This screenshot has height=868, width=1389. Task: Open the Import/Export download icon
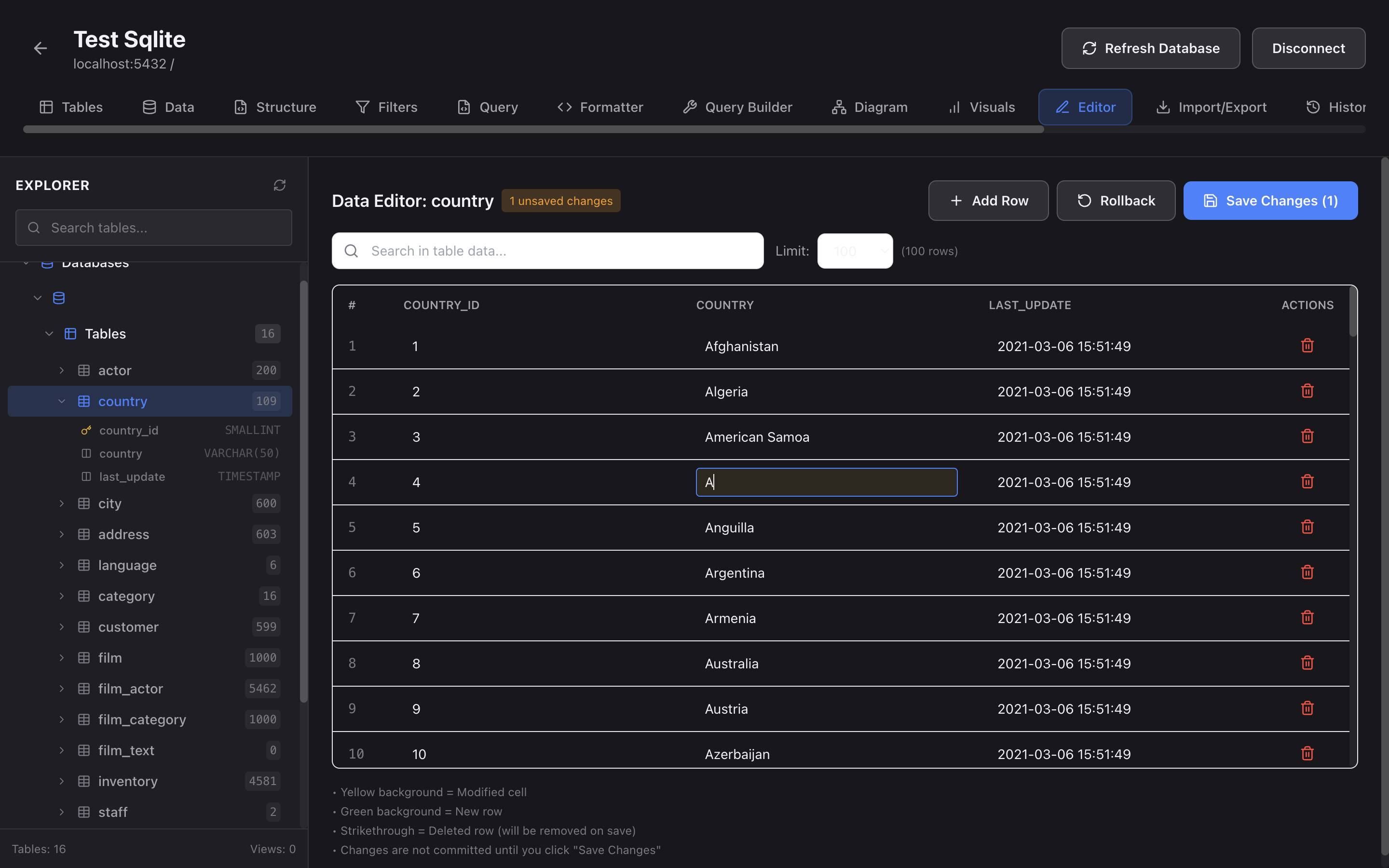pos(1163,107)
